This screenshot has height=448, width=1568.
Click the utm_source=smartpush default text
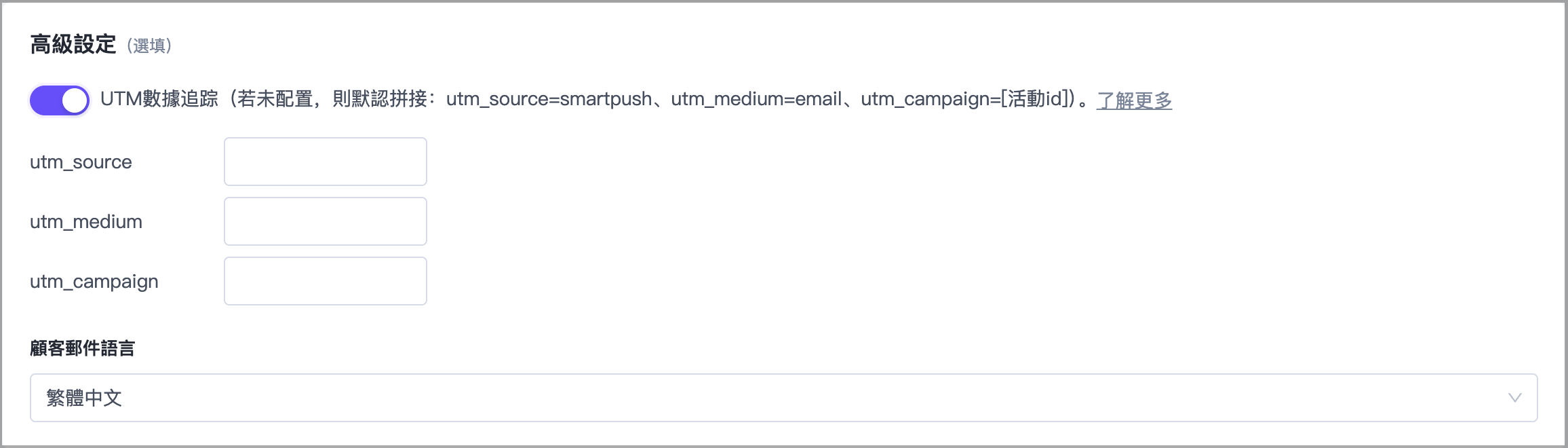pos(549,99)
